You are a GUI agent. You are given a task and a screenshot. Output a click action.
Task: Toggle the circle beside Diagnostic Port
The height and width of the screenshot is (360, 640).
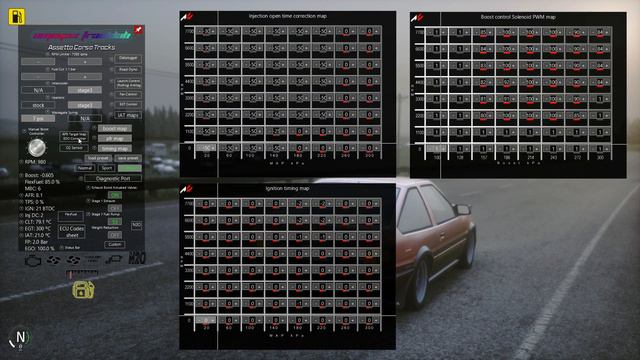click(x=81, y=178)
